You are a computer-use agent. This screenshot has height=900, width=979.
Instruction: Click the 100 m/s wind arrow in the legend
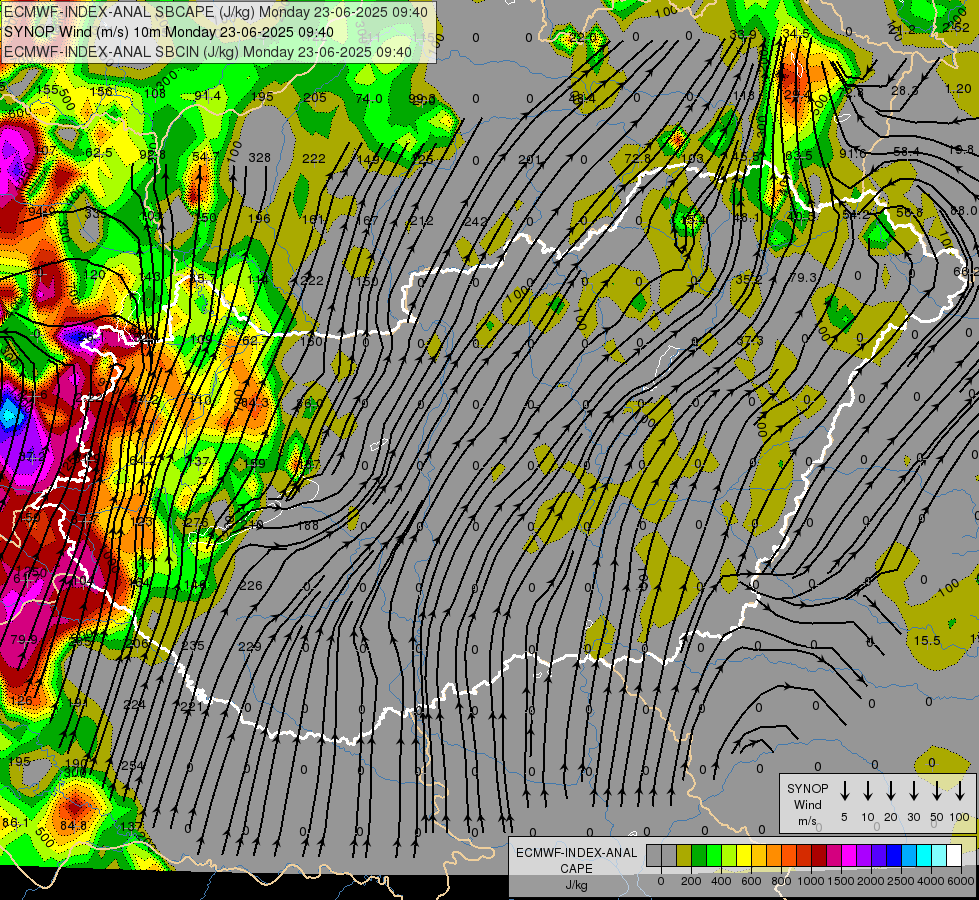click(x=960, y=791)
